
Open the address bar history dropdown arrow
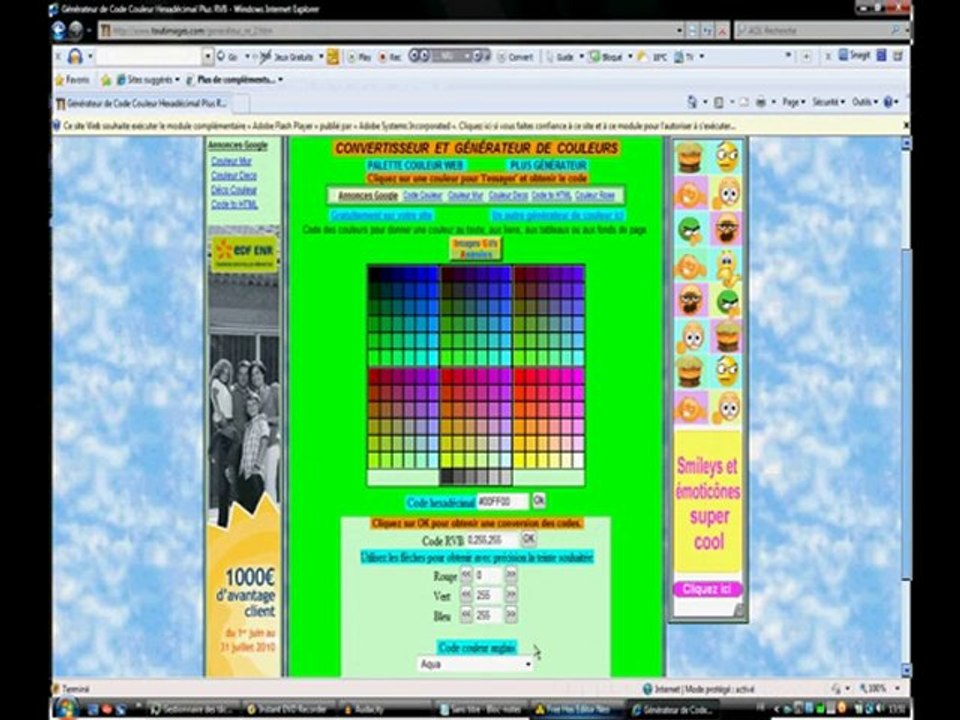point(680,30)
